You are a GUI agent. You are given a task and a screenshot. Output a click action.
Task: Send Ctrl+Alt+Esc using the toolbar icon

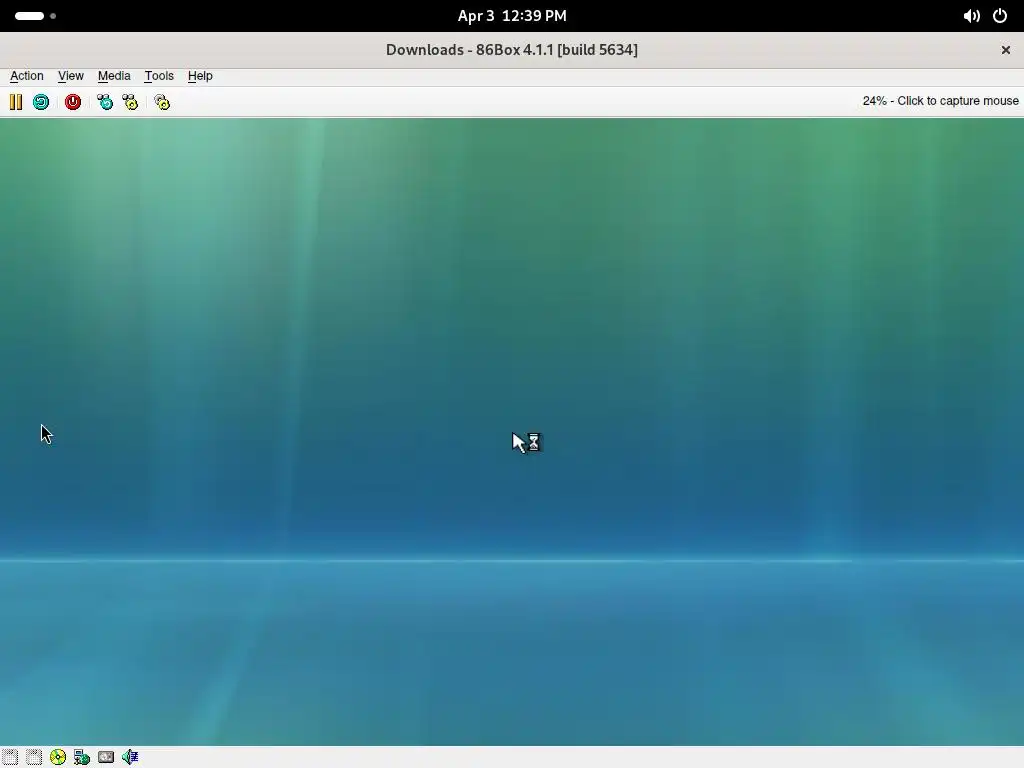pos(130,102)
